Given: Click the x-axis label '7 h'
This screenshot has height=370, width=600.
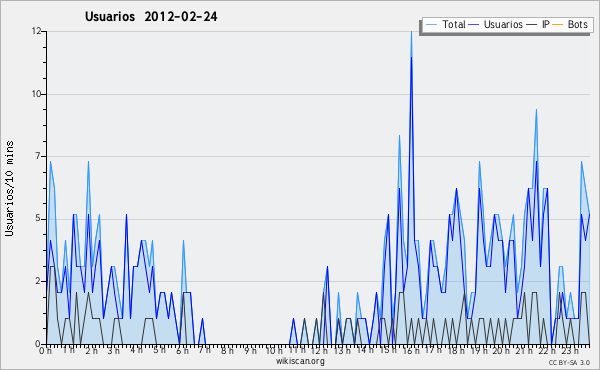Looking at the screenshot, I should 204,350.
